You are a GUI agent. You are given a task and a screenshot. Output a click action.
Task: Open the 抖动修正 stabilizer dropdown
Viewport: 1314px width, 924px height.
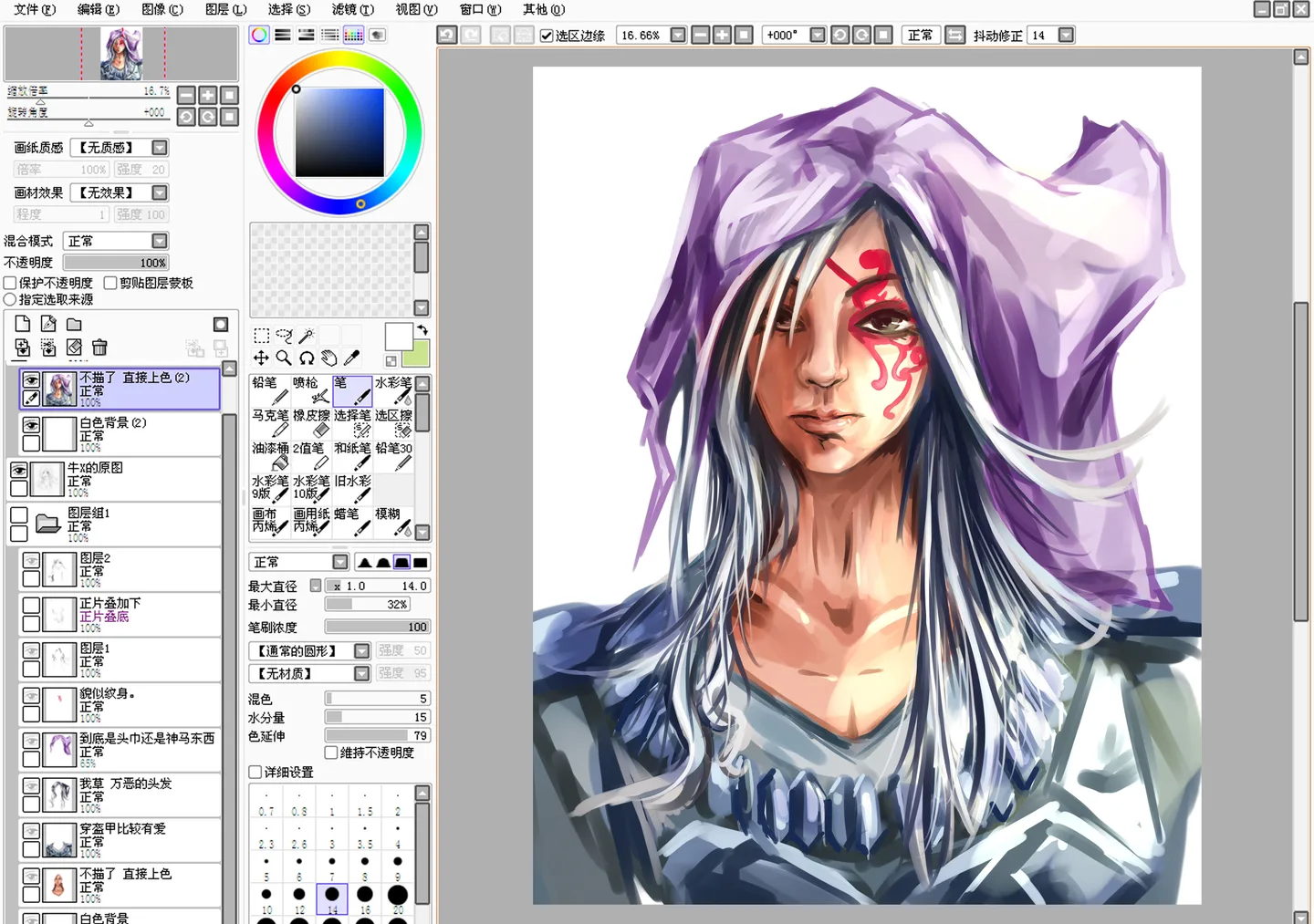tap(1065, 36)
